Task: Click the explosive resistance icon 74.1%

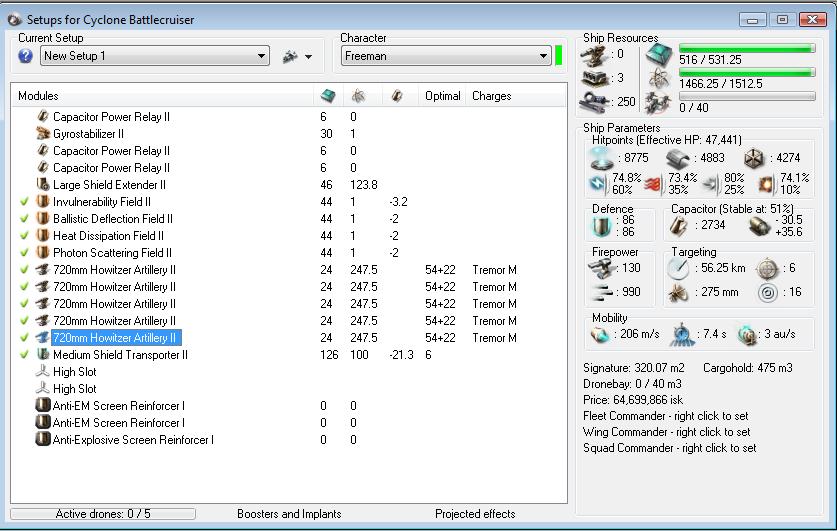Action: [x=766, y=185]
